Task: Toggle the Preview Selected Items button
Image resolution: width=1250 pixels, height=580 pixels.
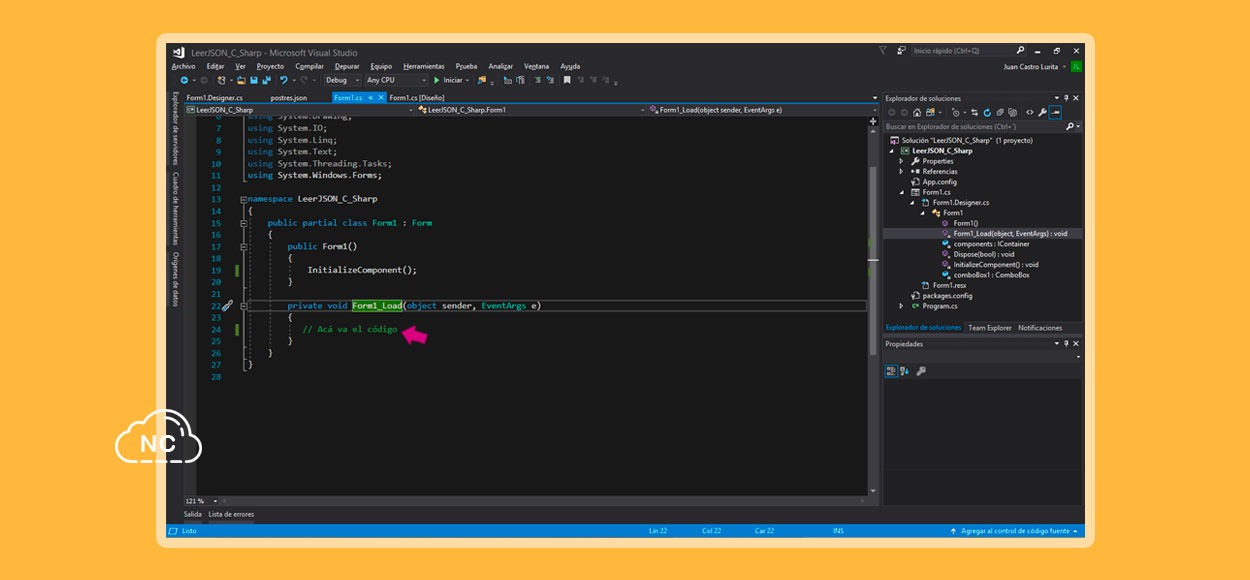Action: click(x=1056, y=112)
